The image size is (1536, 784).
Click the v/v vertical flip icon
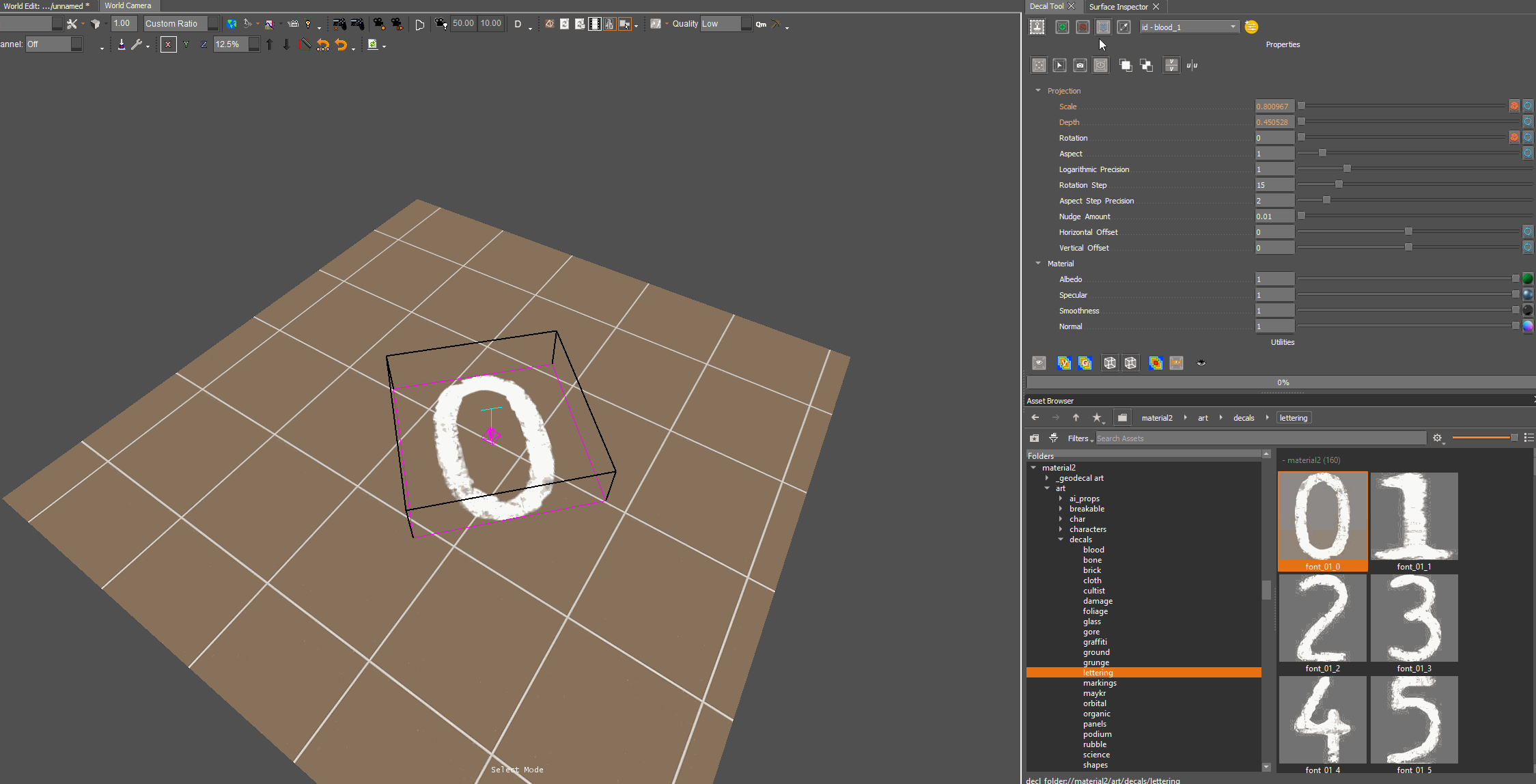click(1171, 66)
